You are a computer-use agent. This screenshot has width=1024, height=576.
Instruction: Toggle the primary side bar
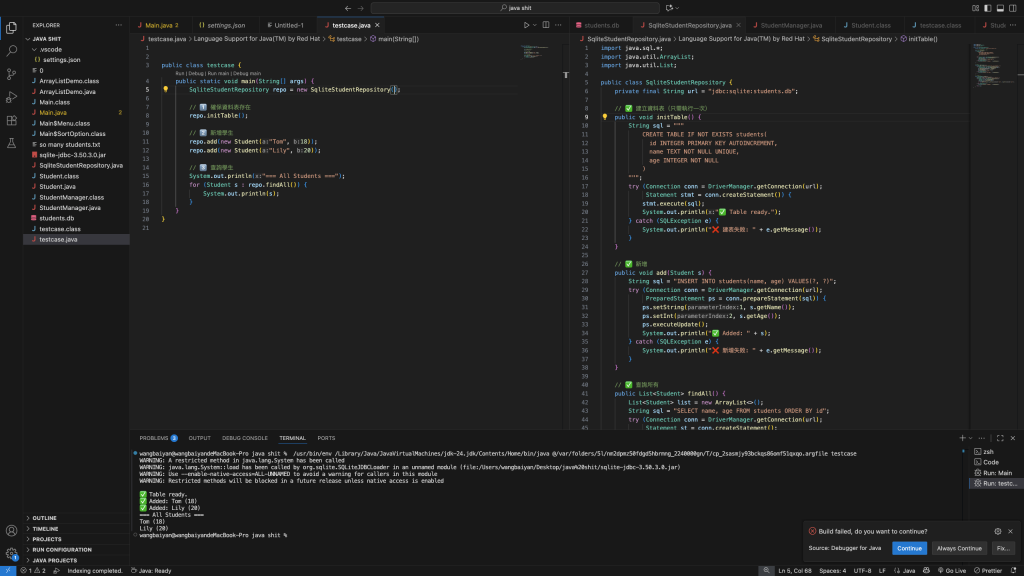click(987, 8)
